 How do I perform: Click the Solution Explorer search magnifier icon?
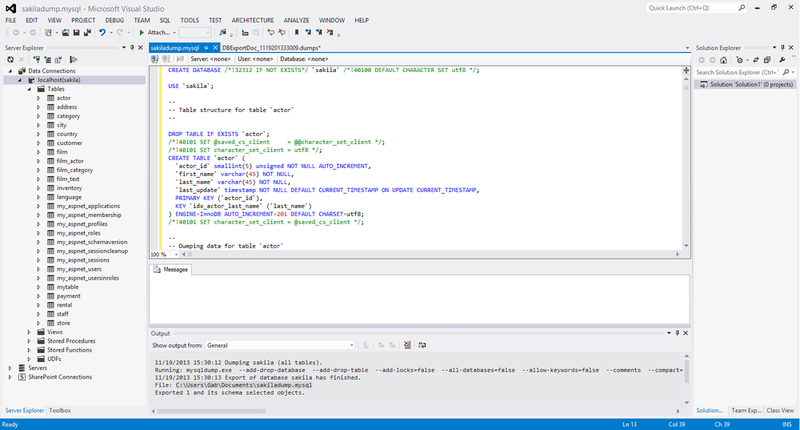click(x=786, y=72)
